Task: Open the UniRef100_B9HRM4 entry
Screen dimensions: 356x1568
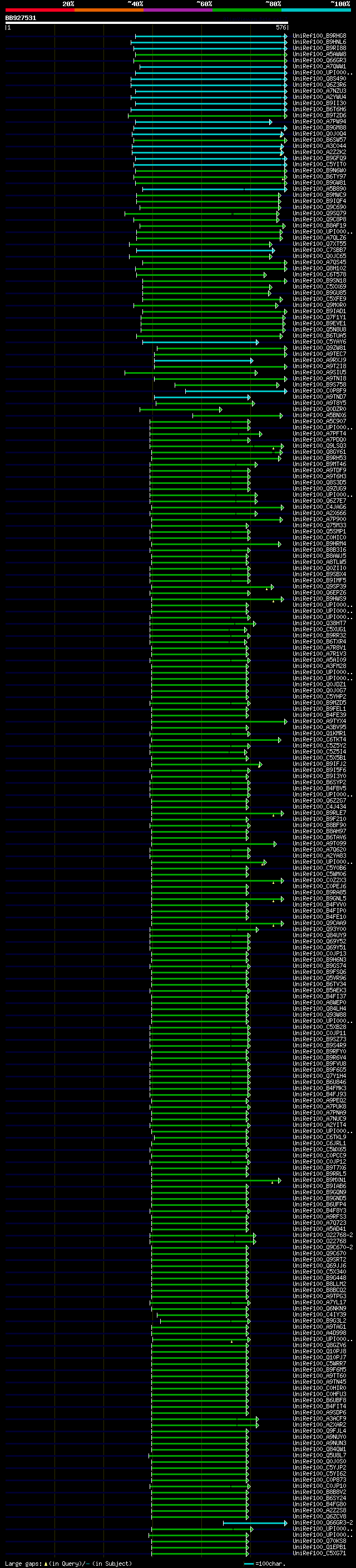Action: click(319, 543)
